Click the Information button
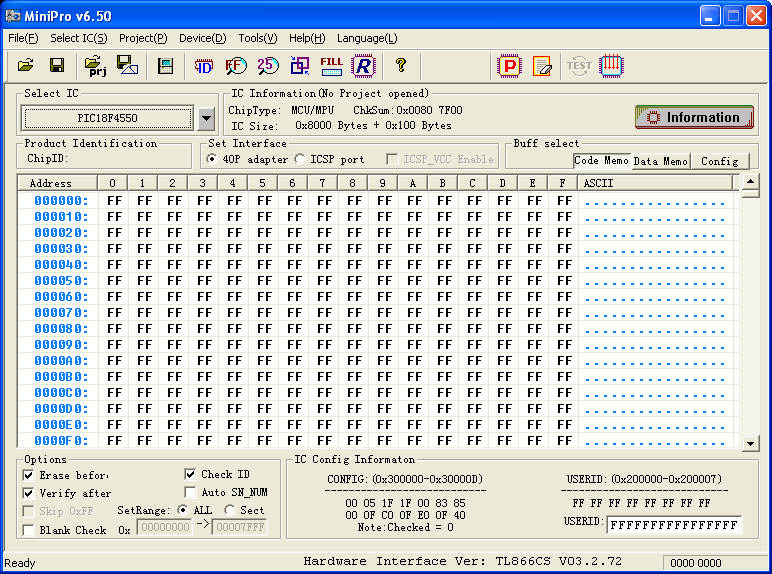This screenshot has width=772, height=574. [694, 117]
